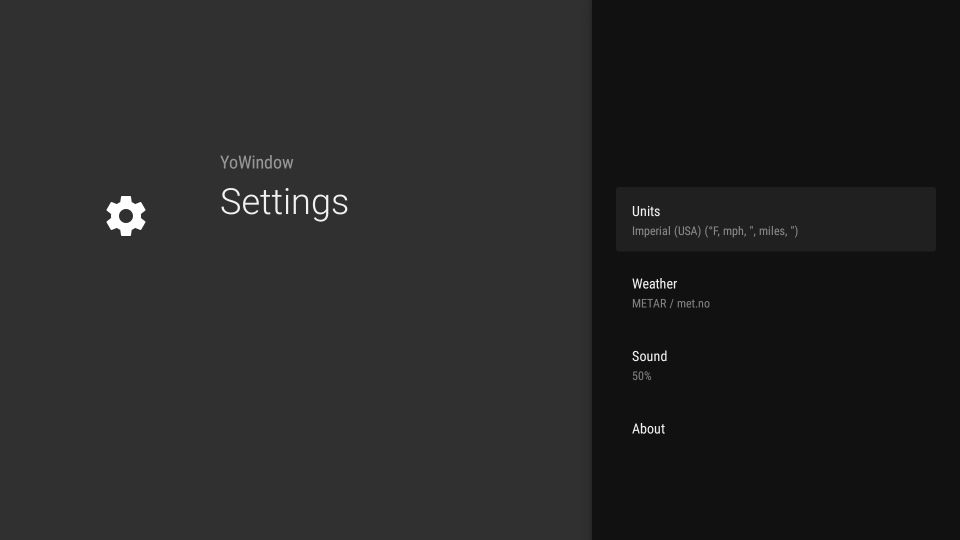This screenshot has height=540, width=960.
Task: Open the About entry
Action: click(776, 429)
